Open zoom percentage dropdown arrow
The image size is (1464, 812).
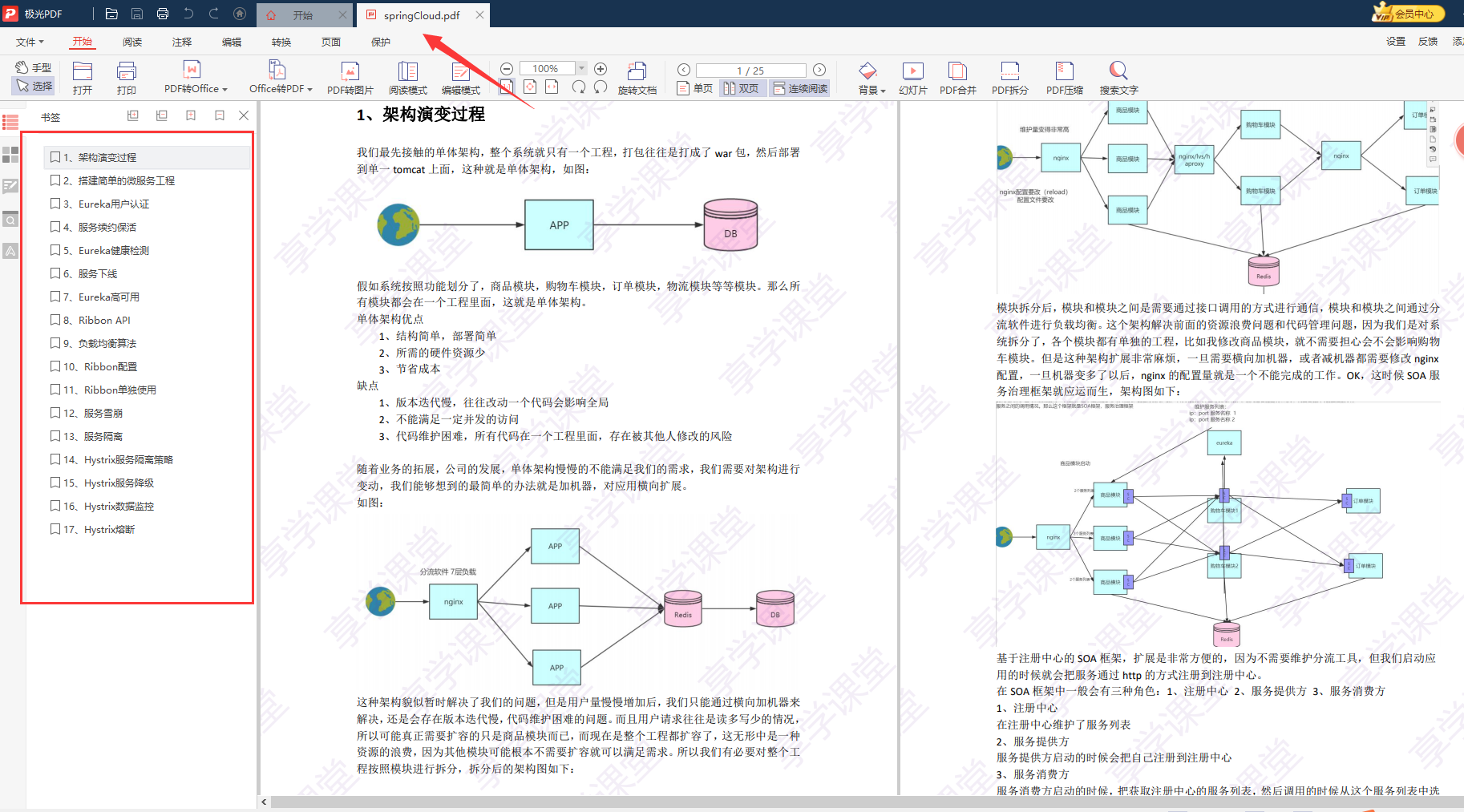click(x=582, y=69)
